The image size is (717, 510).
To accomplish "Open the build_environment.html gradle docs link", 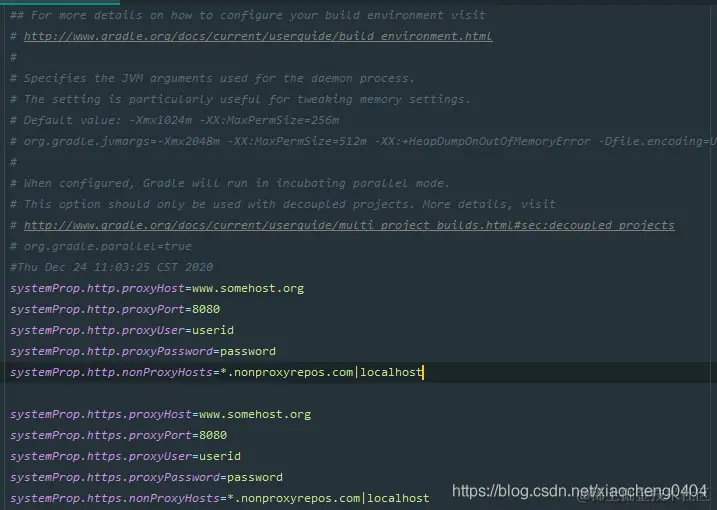I will click(x=258, y=36).
